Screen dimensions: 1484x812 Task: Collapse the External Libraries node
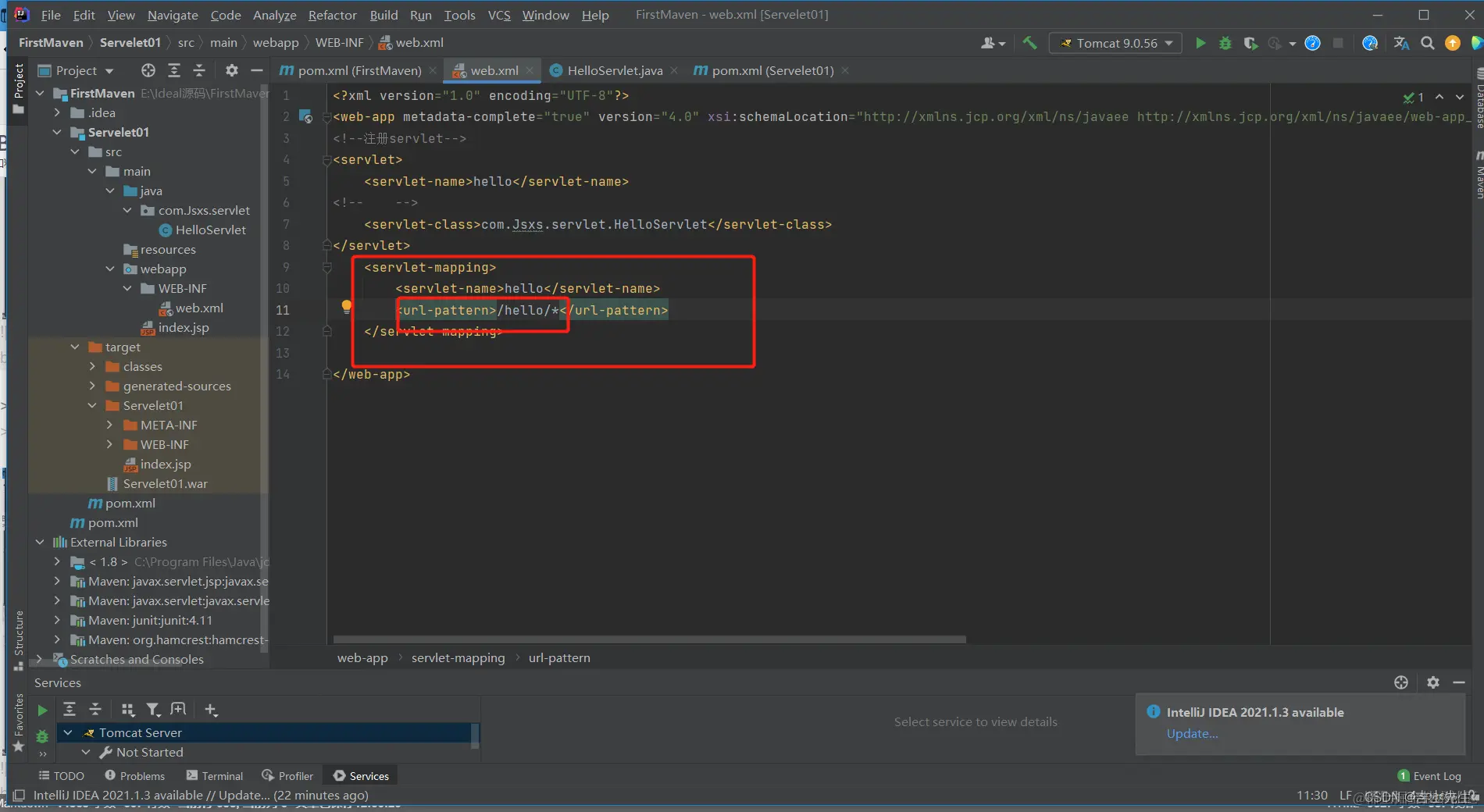(40, 543)
